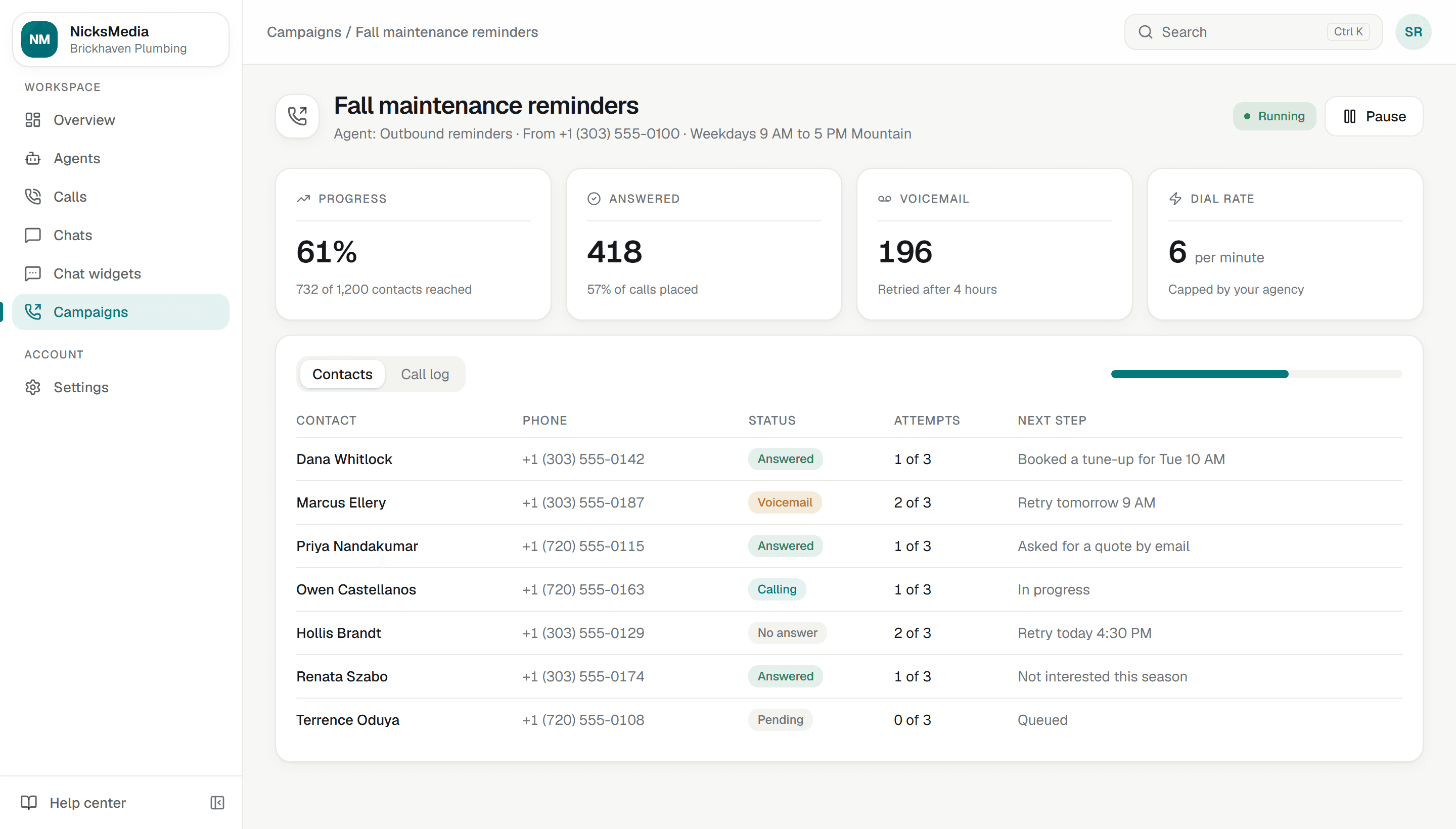
Task: Click 'Booked a tune-up for Tue 10 AM'
Action: [1121, 459]
